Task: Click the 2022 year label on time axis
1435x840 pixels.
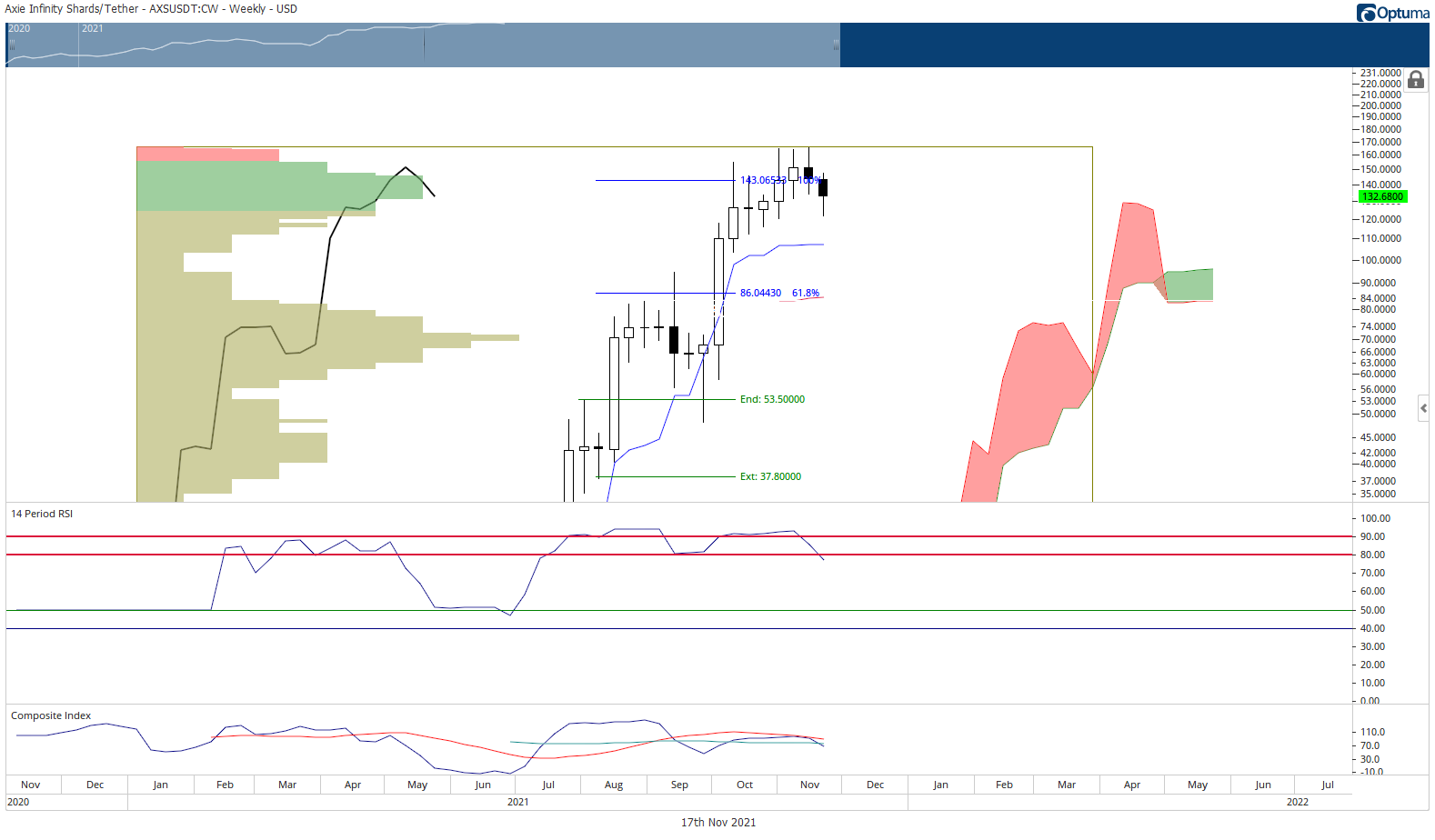Action: click(1298, 802)
